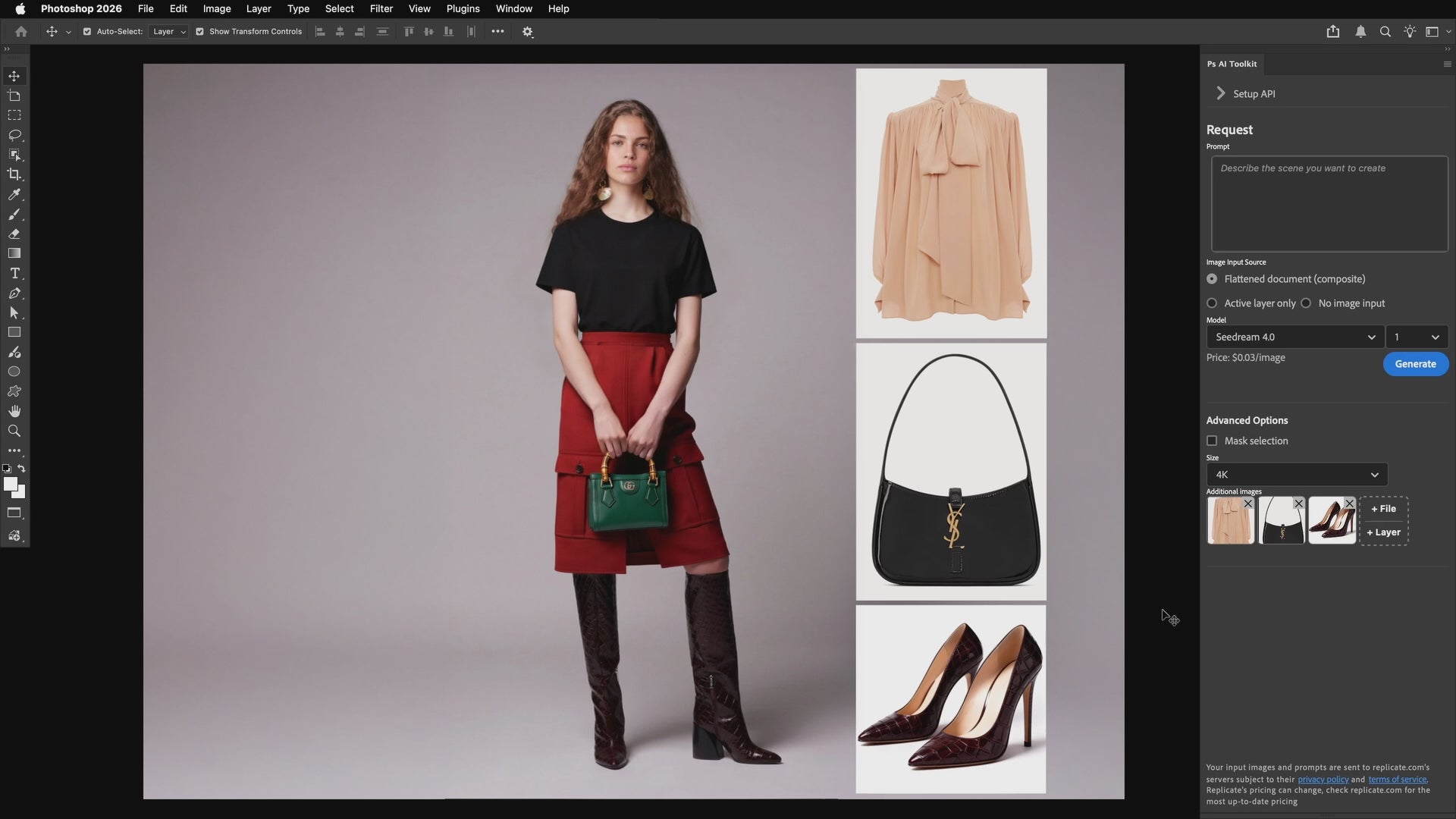1456x819 pixels.
Task: Open the privacy policy link
Action: click(x=1323, y=779)
